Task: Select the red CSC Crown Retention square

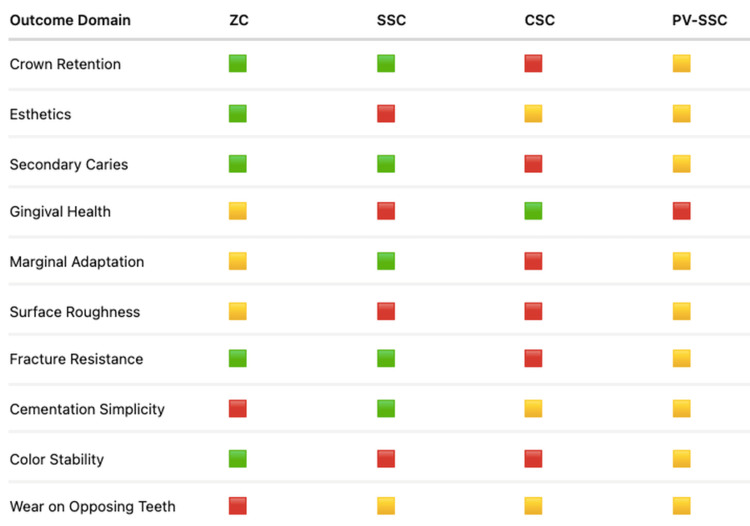Action: click(x=533, y=64)
